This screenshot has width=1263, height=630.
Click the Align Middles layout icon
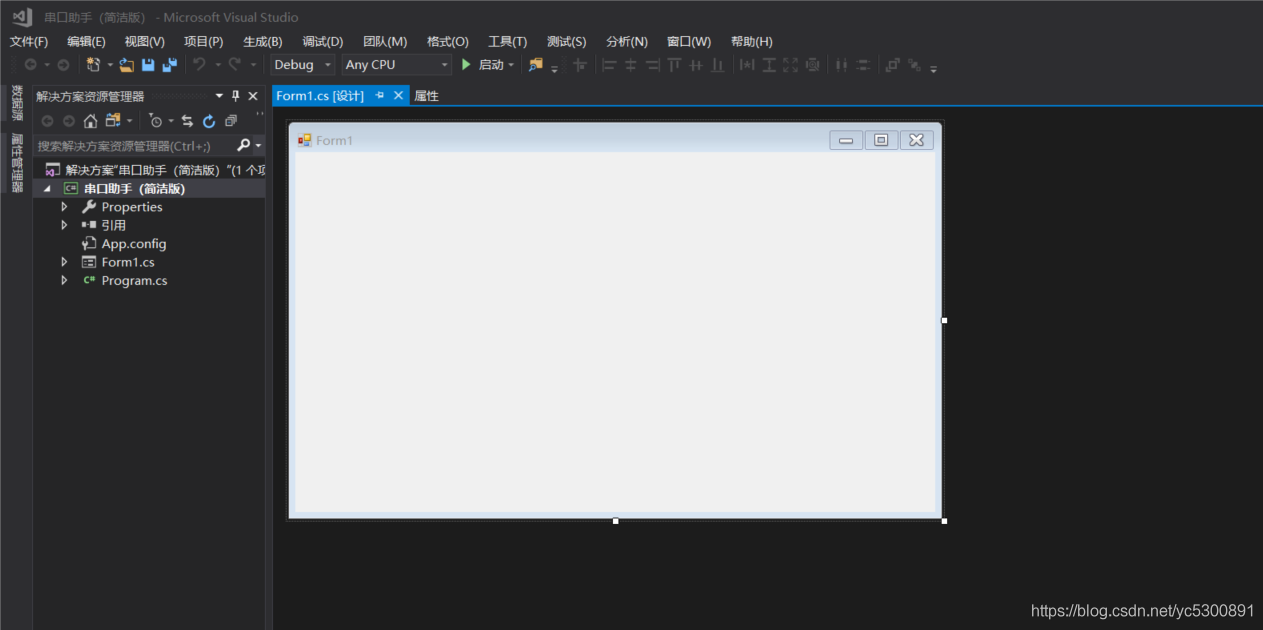(x=696, y=65)
